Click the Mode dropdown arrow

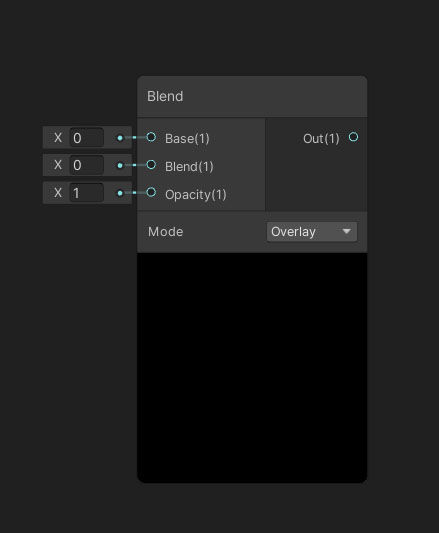[346, 231]
